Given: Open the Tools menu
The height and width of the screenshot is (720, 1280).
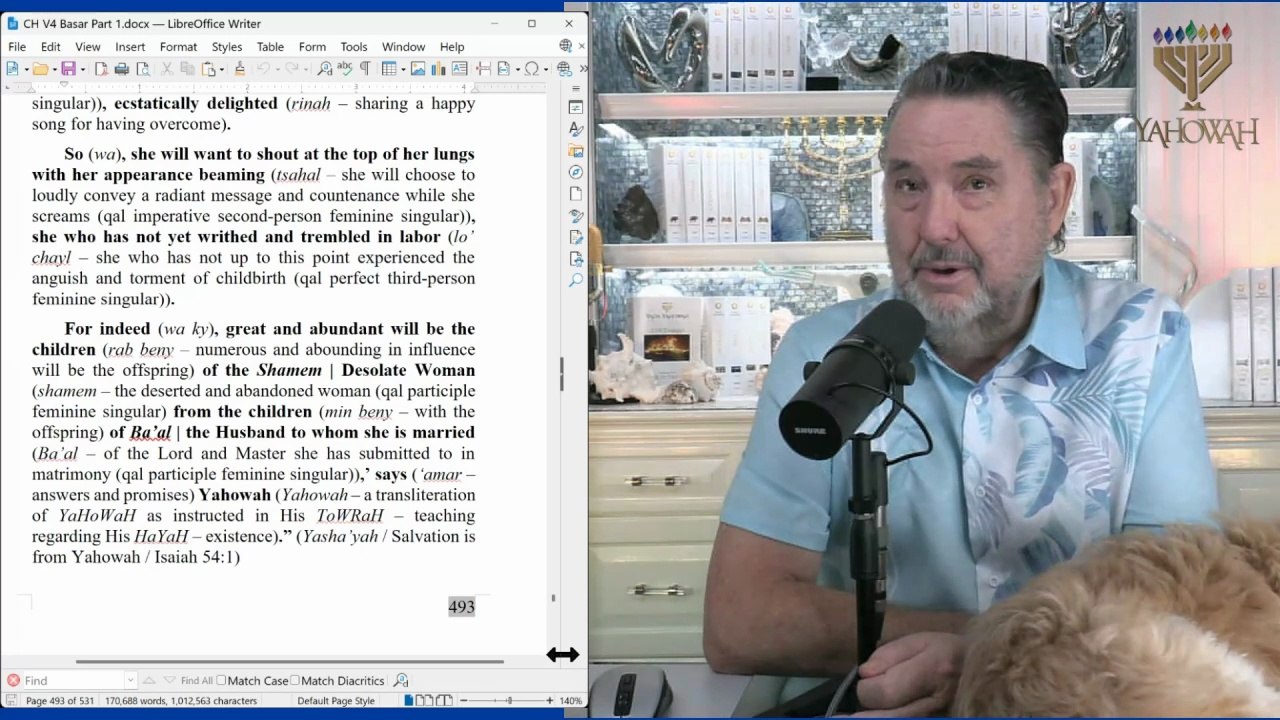Looking at the screenshot, I should click(x=354, y=47).
